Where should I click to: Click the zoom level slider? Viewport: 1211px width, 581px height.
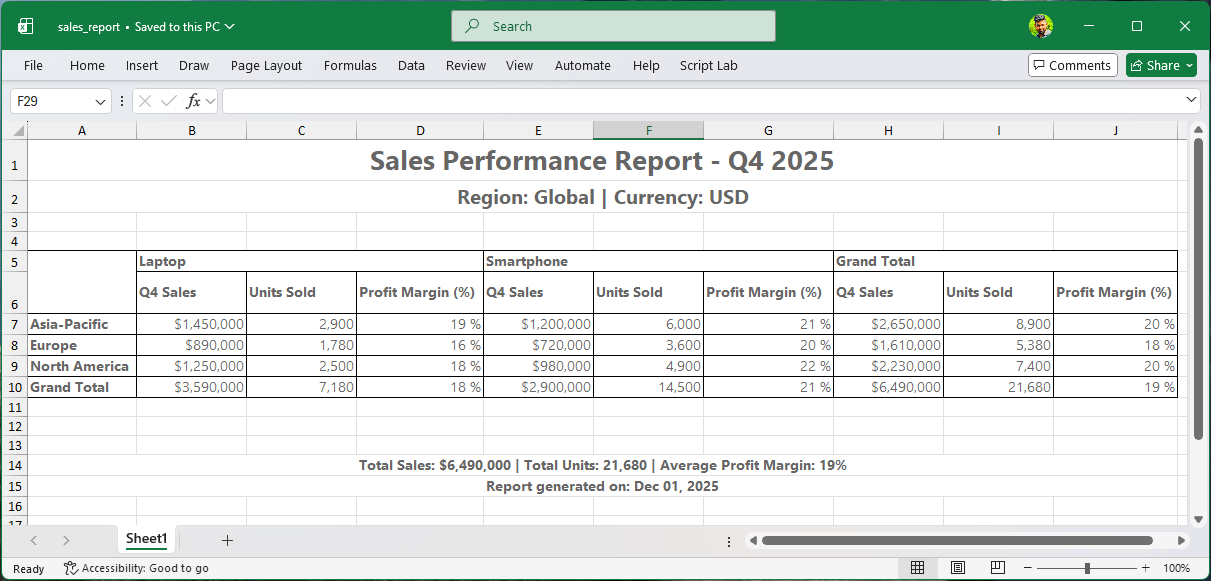(x=1087, y=568)
